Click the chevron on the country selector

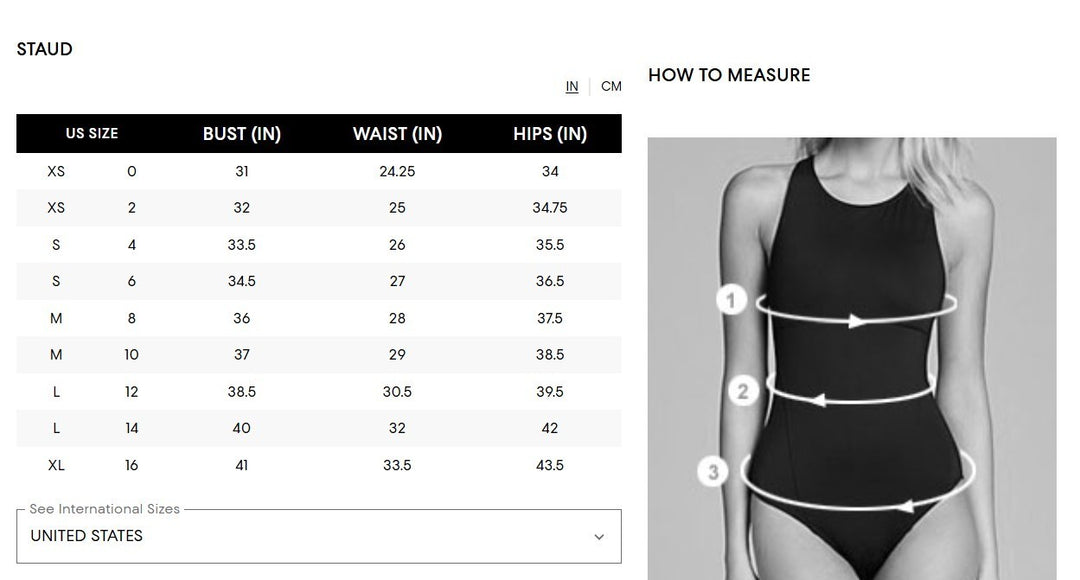click(x=598, y=537)
